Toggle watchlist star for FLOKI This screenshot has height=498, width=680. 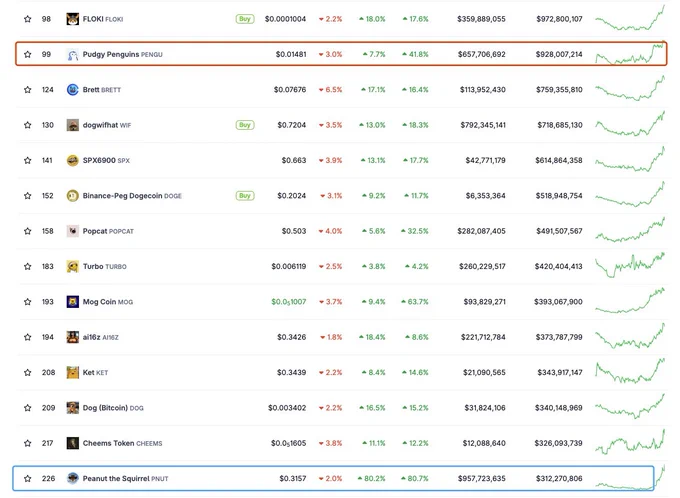[x=28, y=19]
